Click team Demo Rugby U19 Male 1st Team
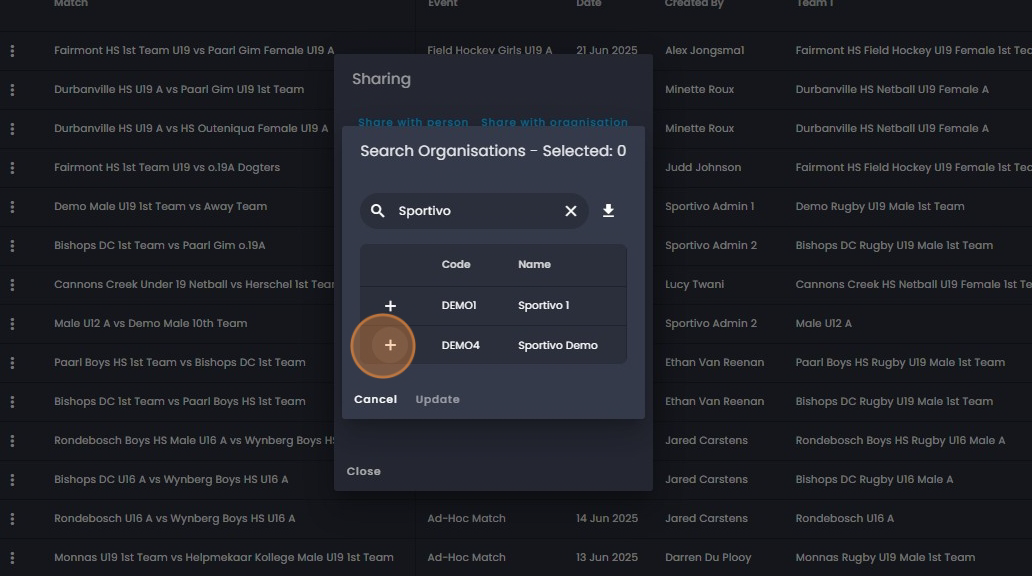The width and height of the screenshot is (1032, 576). coord(880,207)
